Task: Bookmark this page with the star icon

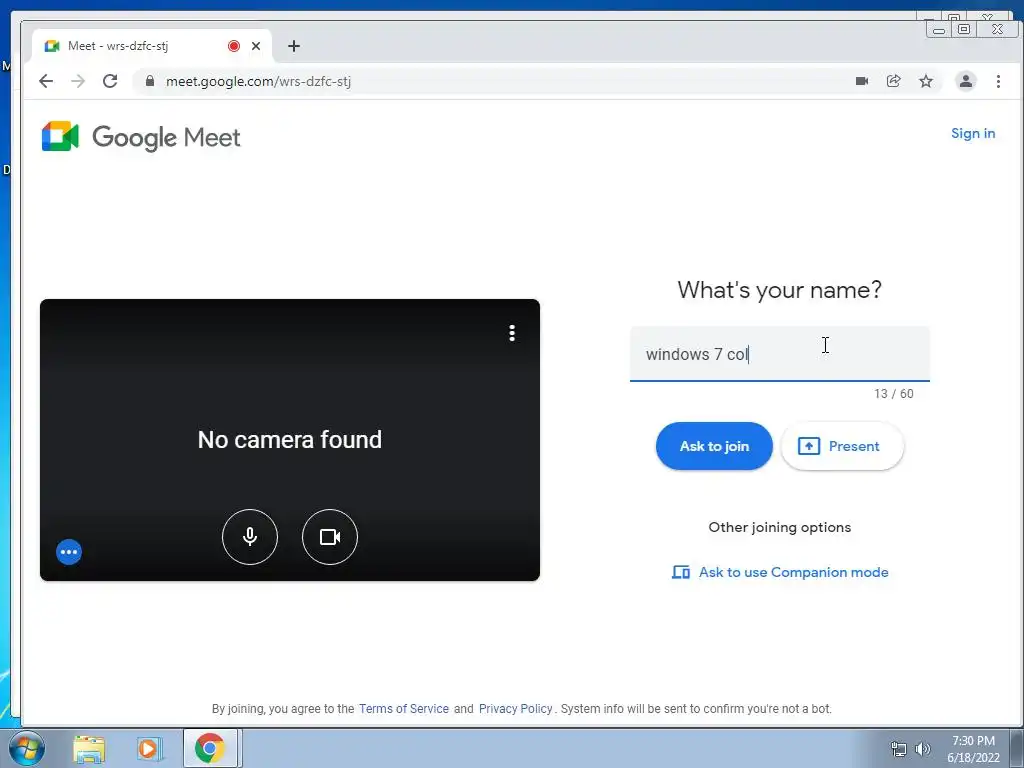Action: (x=925, y=81)
